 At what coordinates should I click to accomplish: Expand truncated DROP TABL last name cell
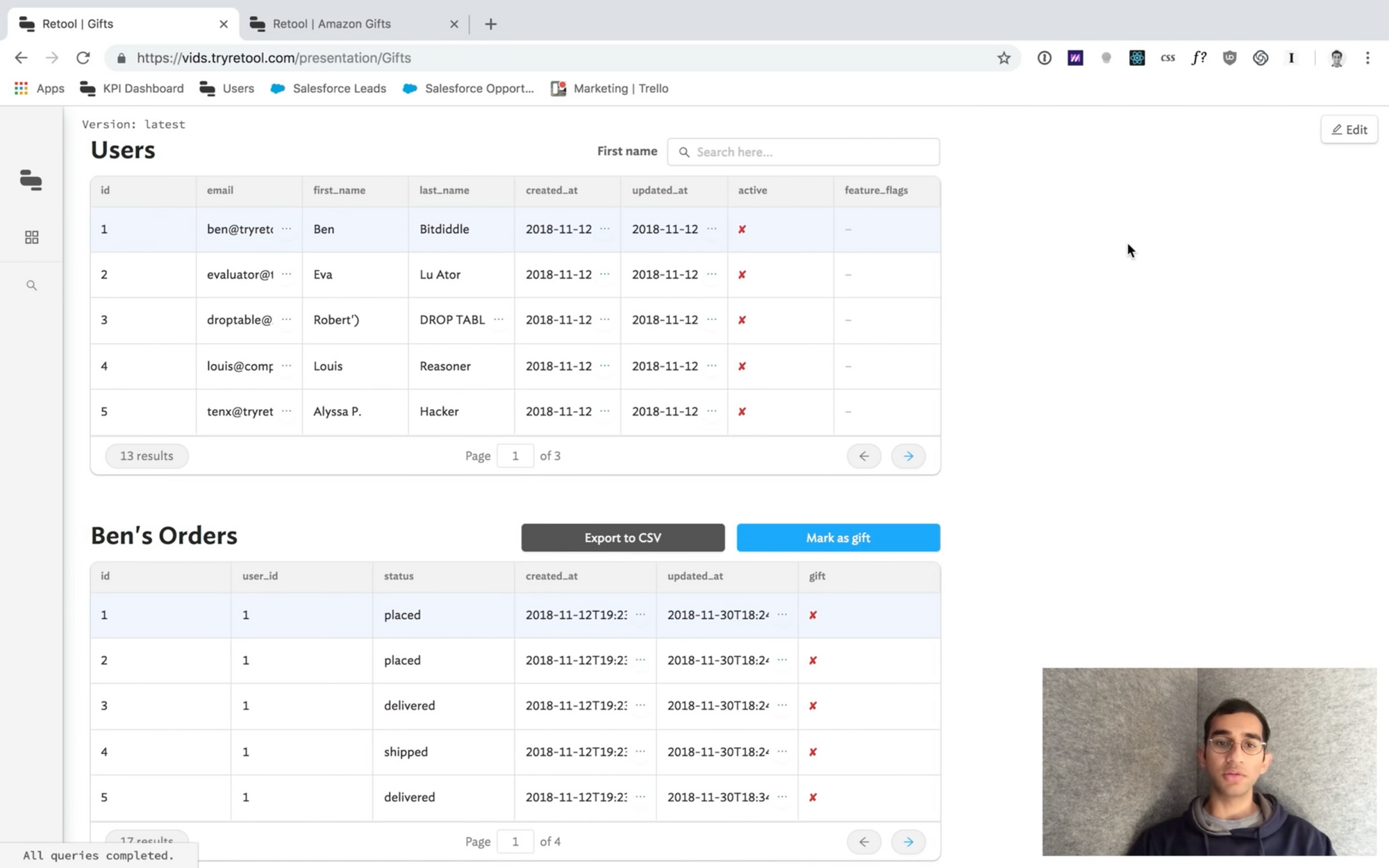coord(499,319)
